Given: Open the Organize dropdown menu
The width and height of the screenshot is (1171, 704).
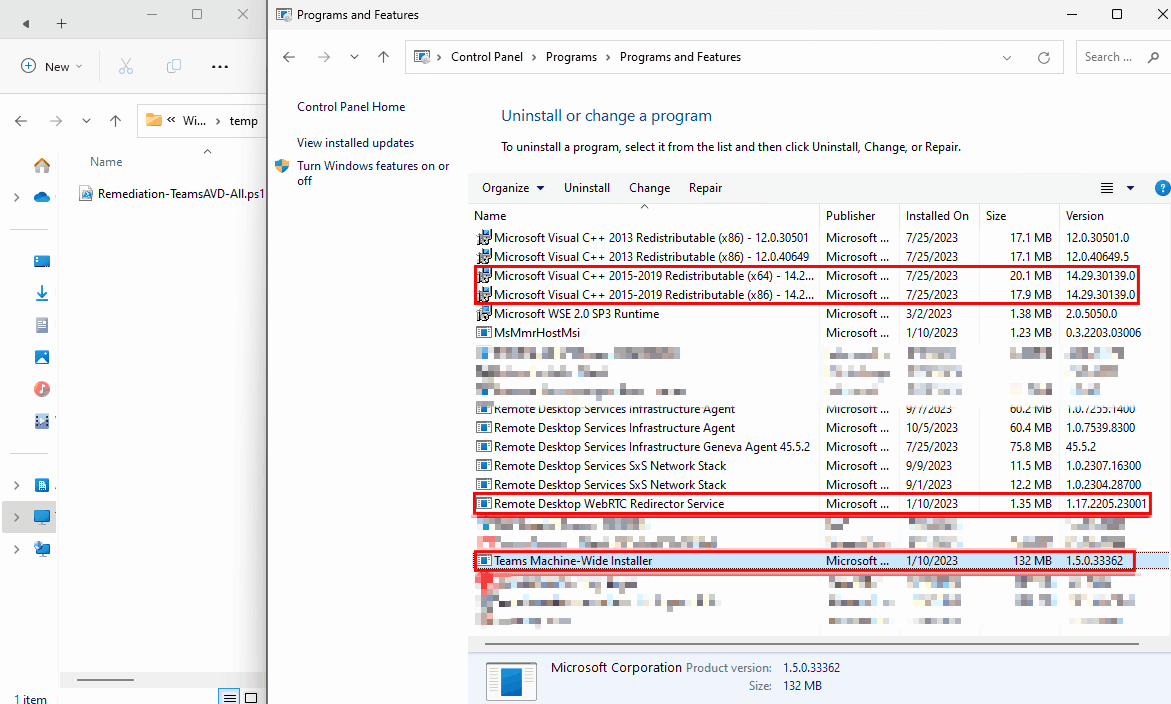Looking at the screenshot, I should coord(513,188).
